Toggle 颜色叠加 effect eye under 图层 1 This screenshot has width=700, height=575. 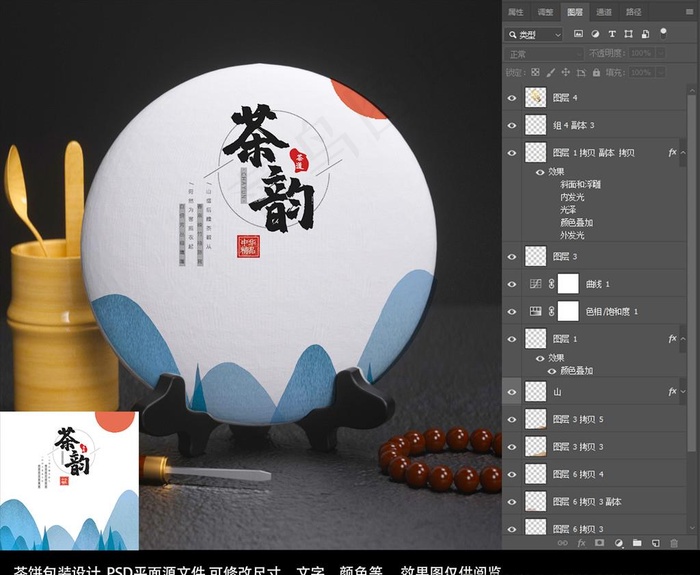click(x=552, y=371)
